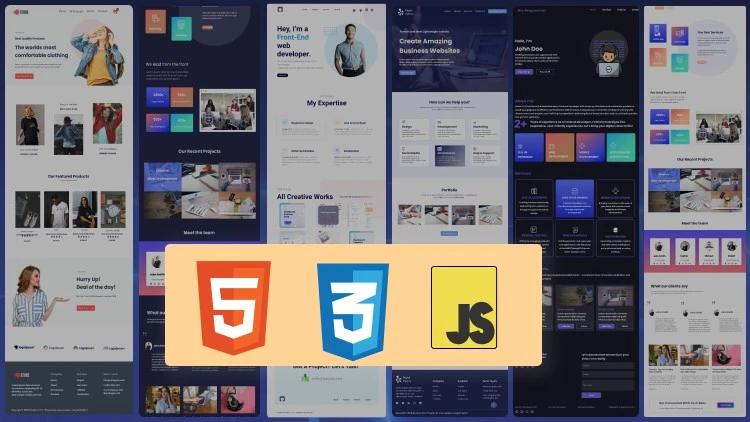Click the logo icon in front-end developer template header
750x422 pixels.
(x=280, y=10)
